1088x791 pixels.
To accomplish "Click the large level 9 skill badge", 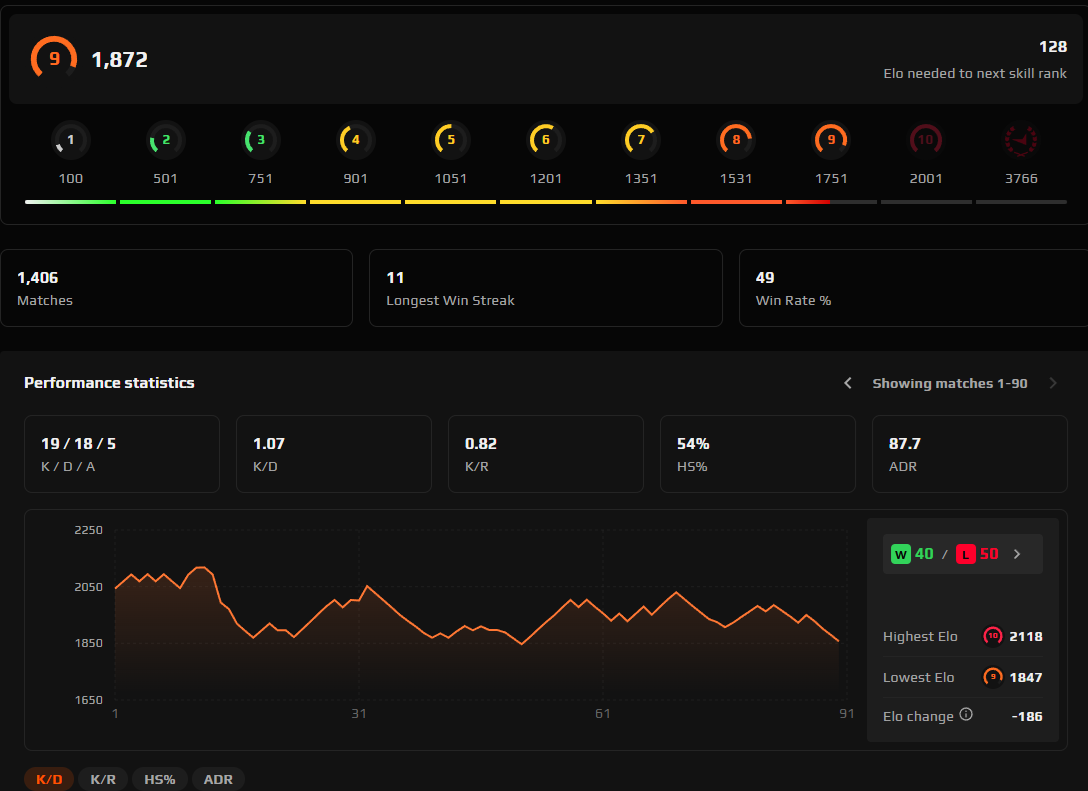I will pyautogui.click(x=53, y=58).
